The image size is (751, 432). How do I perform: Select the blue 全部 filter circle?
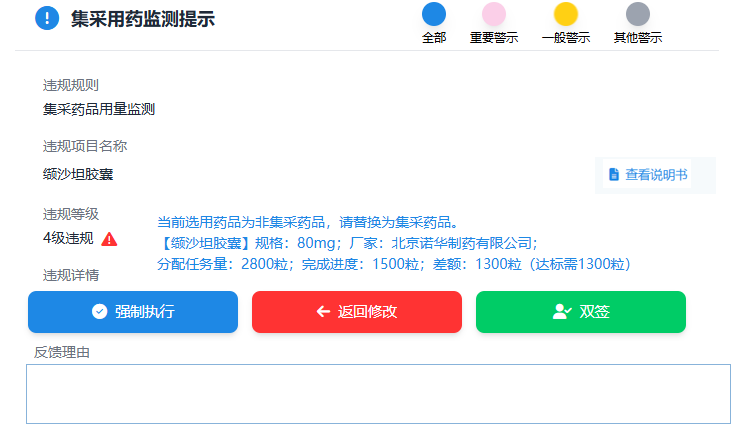(x=434, y=14)
